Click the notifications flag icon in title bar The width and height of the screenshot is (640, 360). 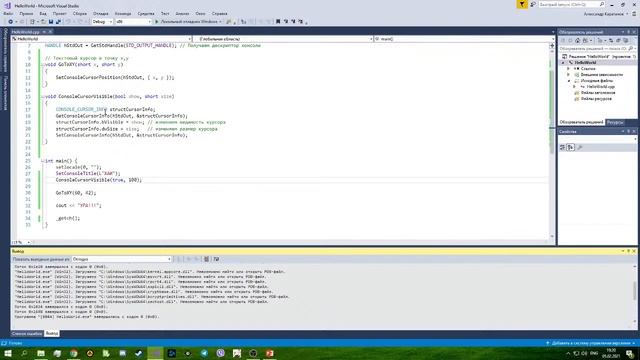[522, 4]
